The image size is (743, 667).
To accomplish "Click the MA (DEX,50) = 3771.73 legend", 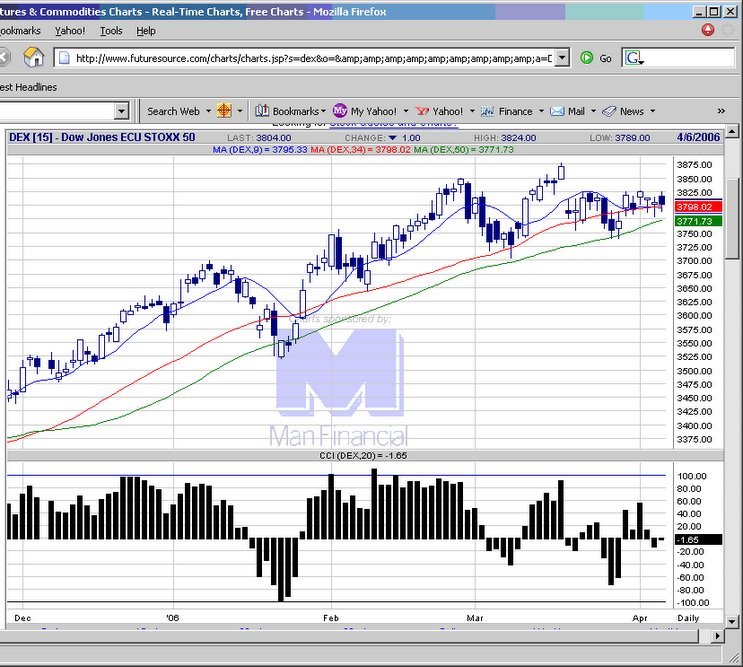I will coord(463,150).
